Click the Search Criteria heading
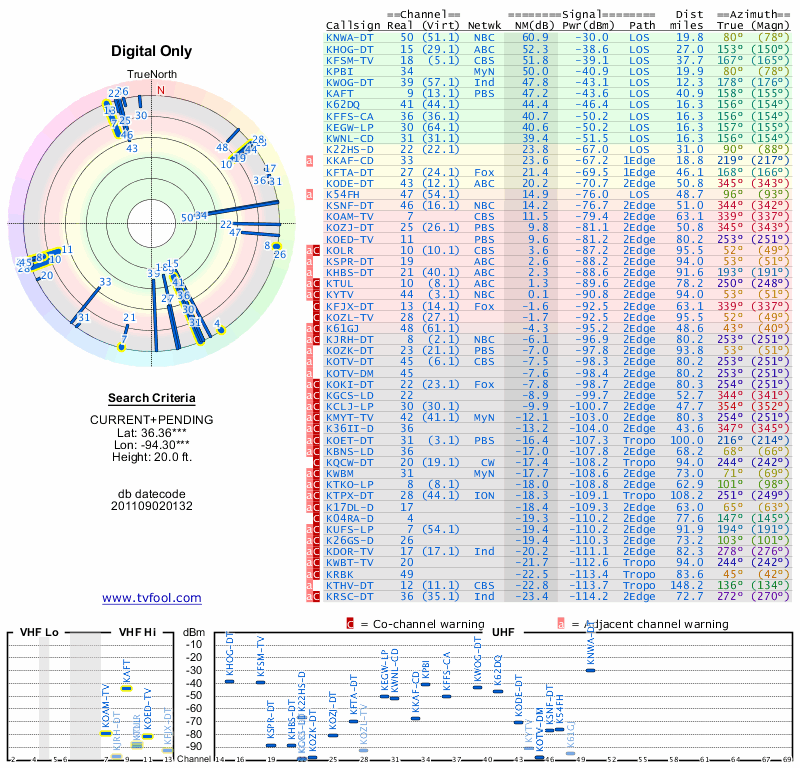Viewport: 800px width, 768px height. [x=152, y=398]
